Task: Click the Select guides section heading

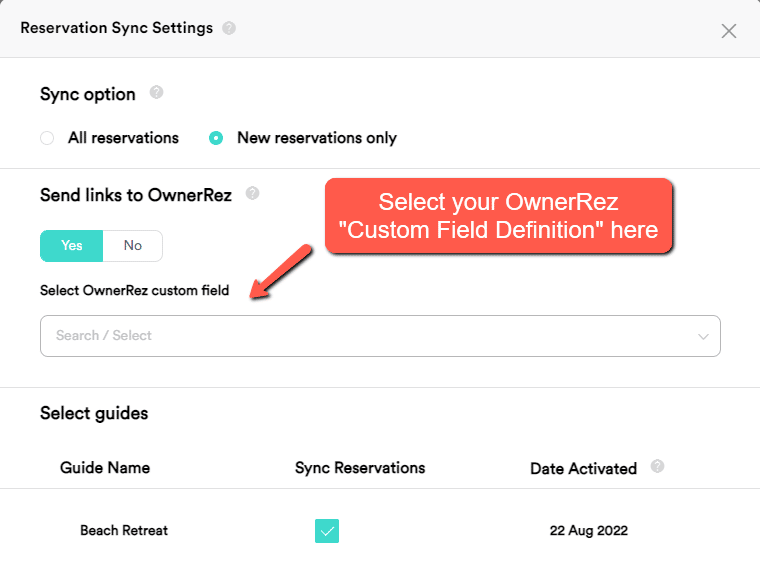Action: 94,413
